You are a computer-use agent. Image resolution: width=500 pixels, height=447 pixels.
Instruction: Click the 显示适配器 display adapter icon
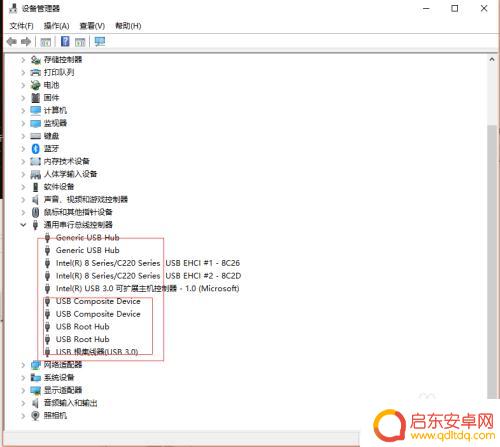36,390
